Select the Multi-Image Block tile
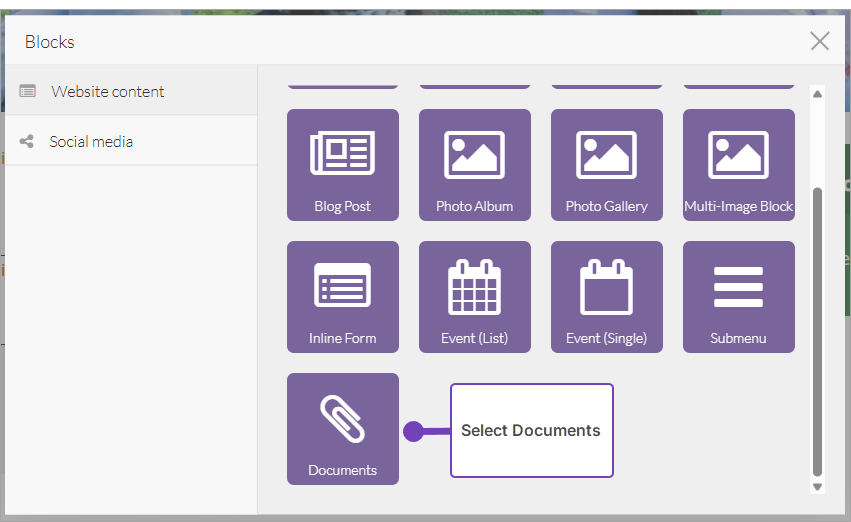The width and height of the screenshot is (851, 522). point(738,164)
